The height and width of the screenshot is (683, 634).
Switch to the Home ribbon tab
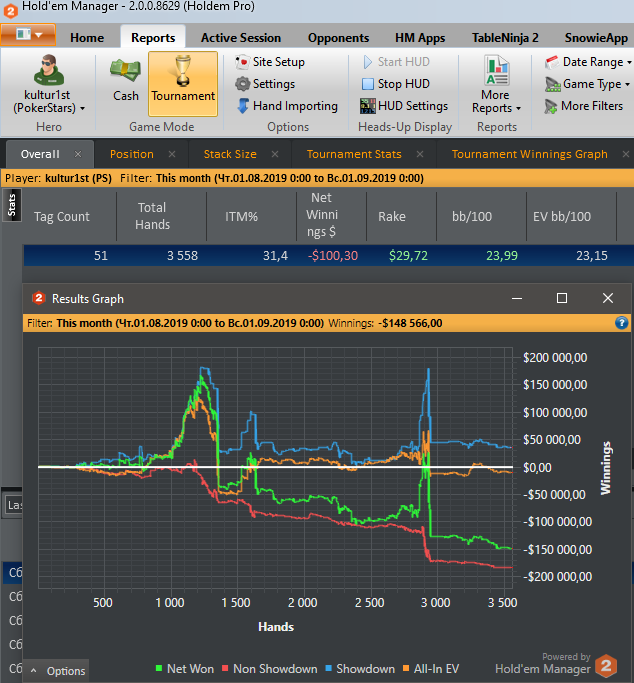pos(87,38)
